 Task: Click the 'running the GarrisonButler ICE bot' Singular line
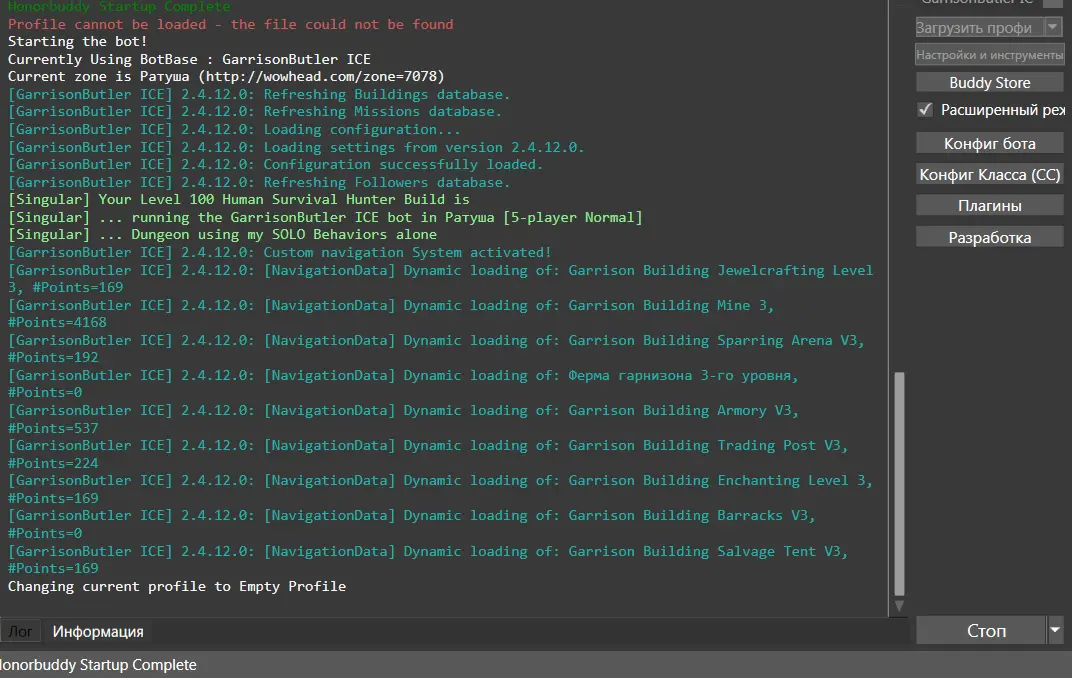click(x=325, y=217)
